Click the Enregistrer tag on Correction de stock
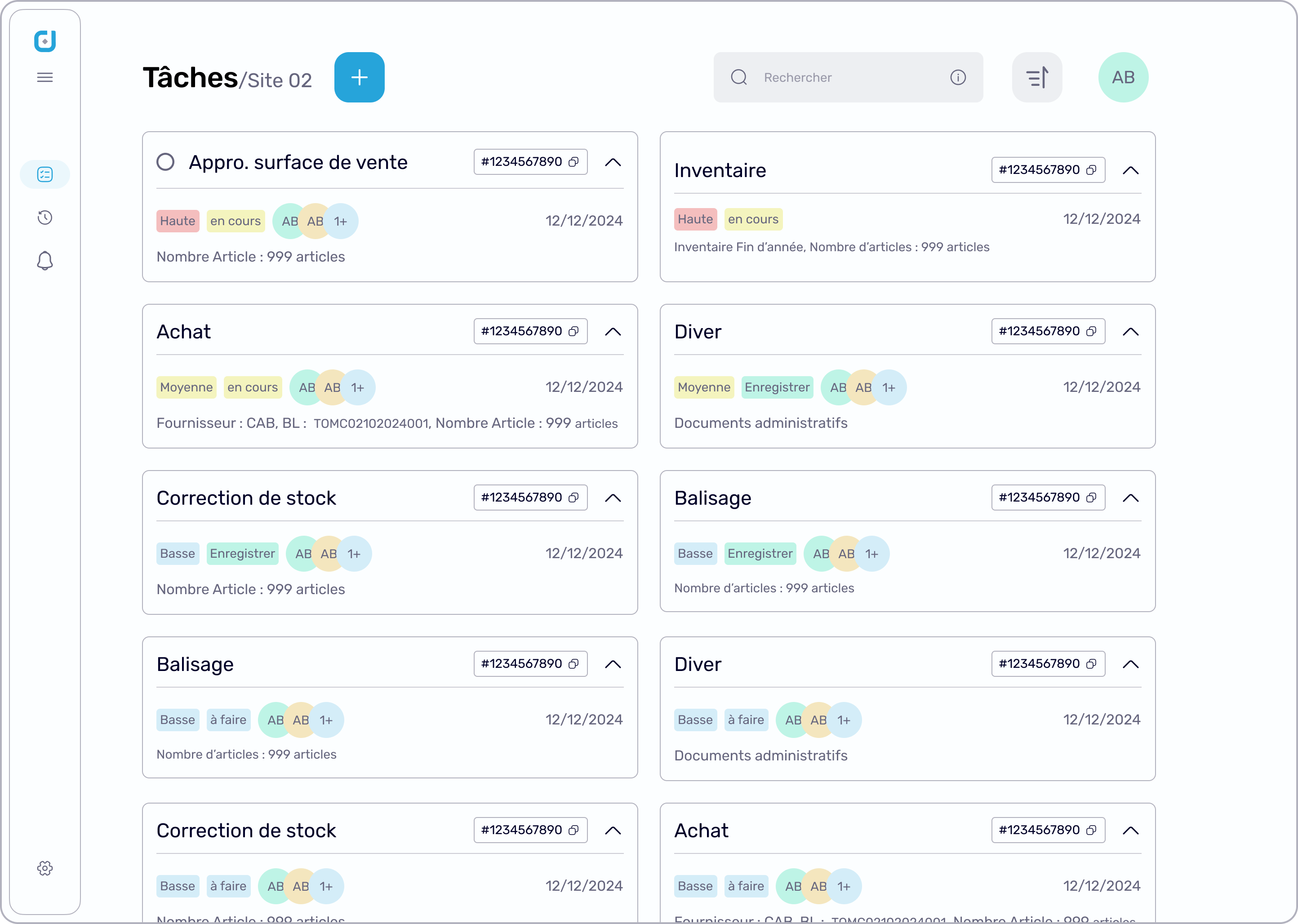Viewport: 1298px width, 924px height. pyautogui.click(x=242, y=554)
